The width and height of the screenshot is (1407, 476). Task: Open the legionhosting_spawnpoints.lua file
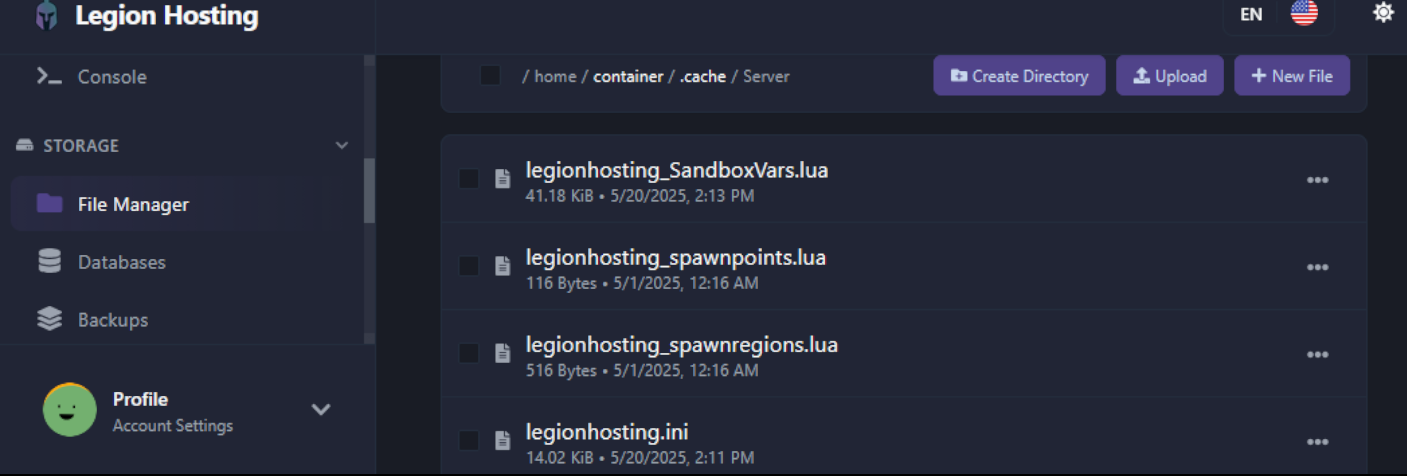pos(676,257)
